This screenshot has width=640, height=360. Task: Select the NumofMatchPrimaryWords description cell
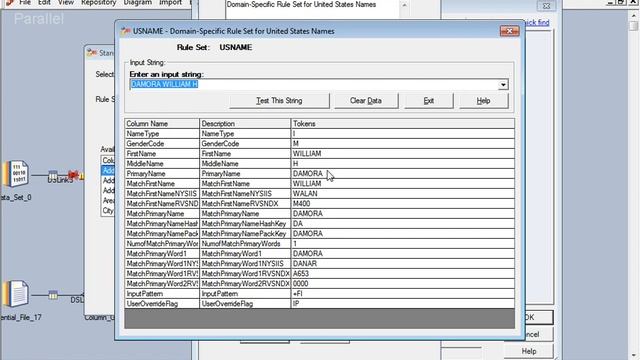pyautogui.click(x=245, y=244)
